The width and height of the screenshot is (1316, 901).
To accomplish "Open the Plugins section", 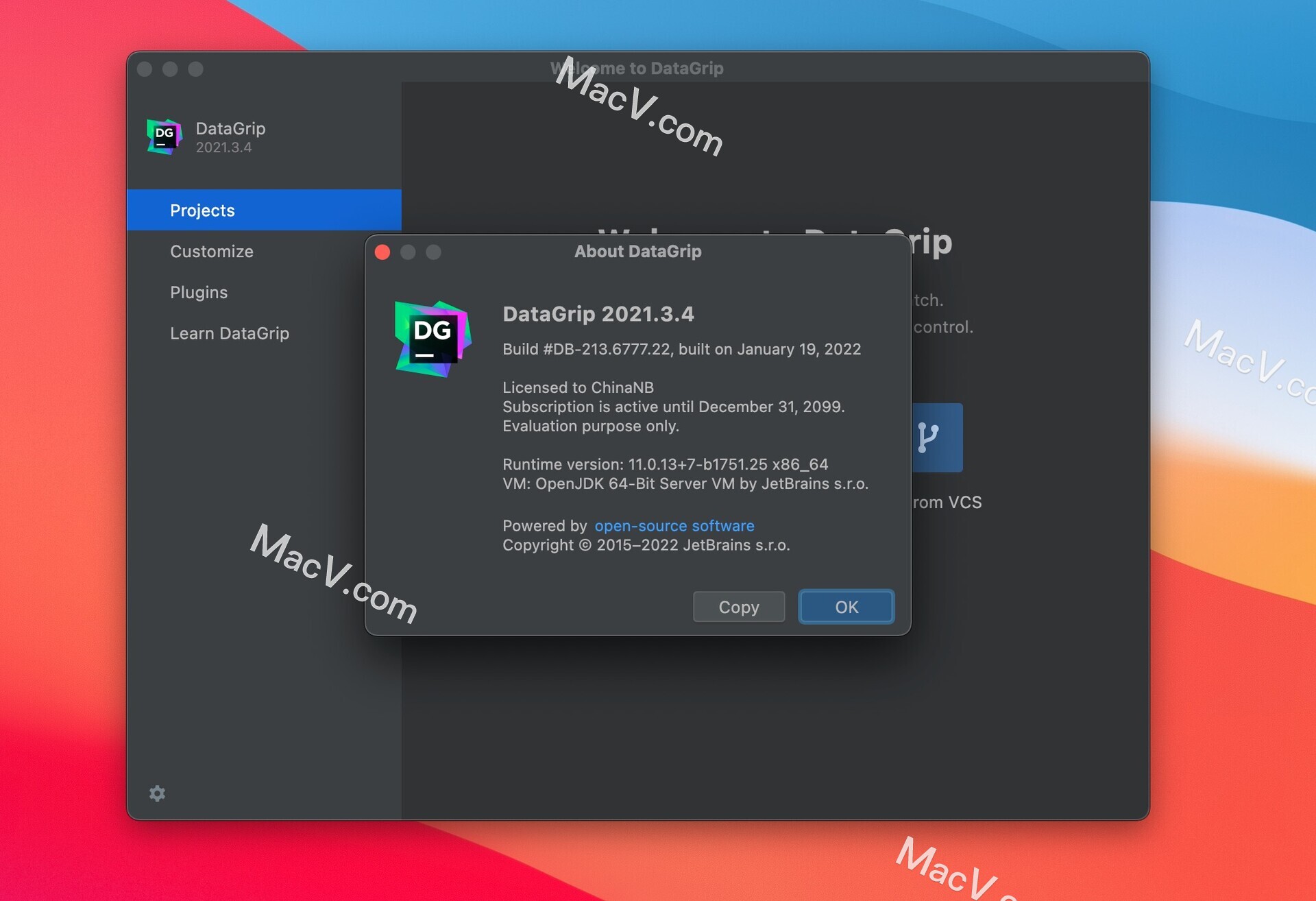I will [198, 292].
